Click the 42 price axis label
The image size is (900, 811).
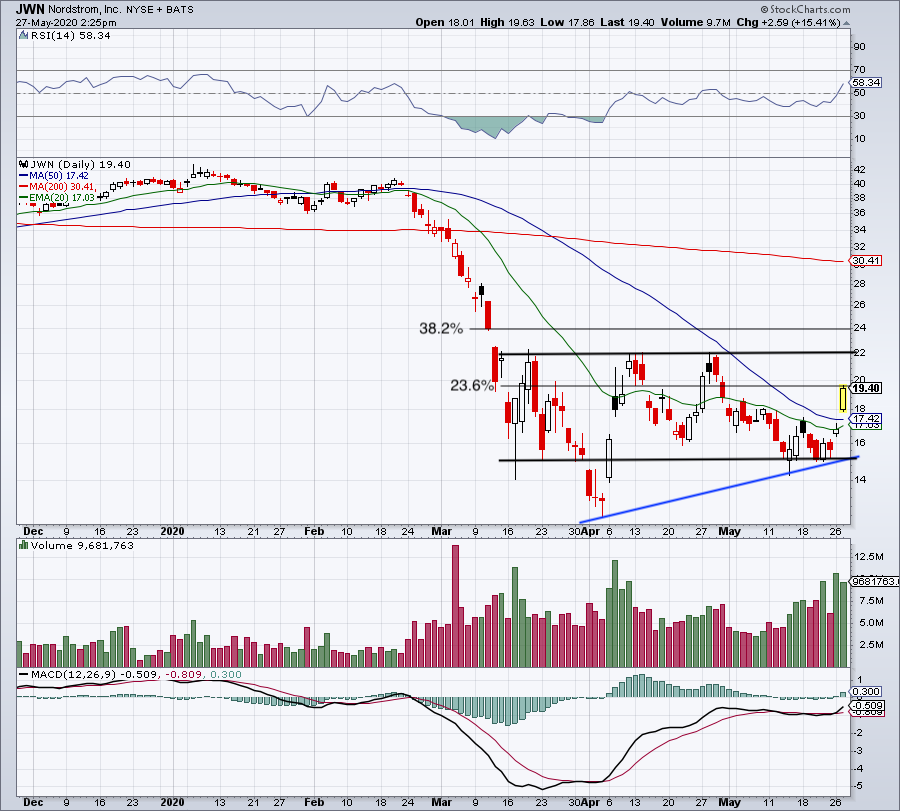(x=859, y=170)
